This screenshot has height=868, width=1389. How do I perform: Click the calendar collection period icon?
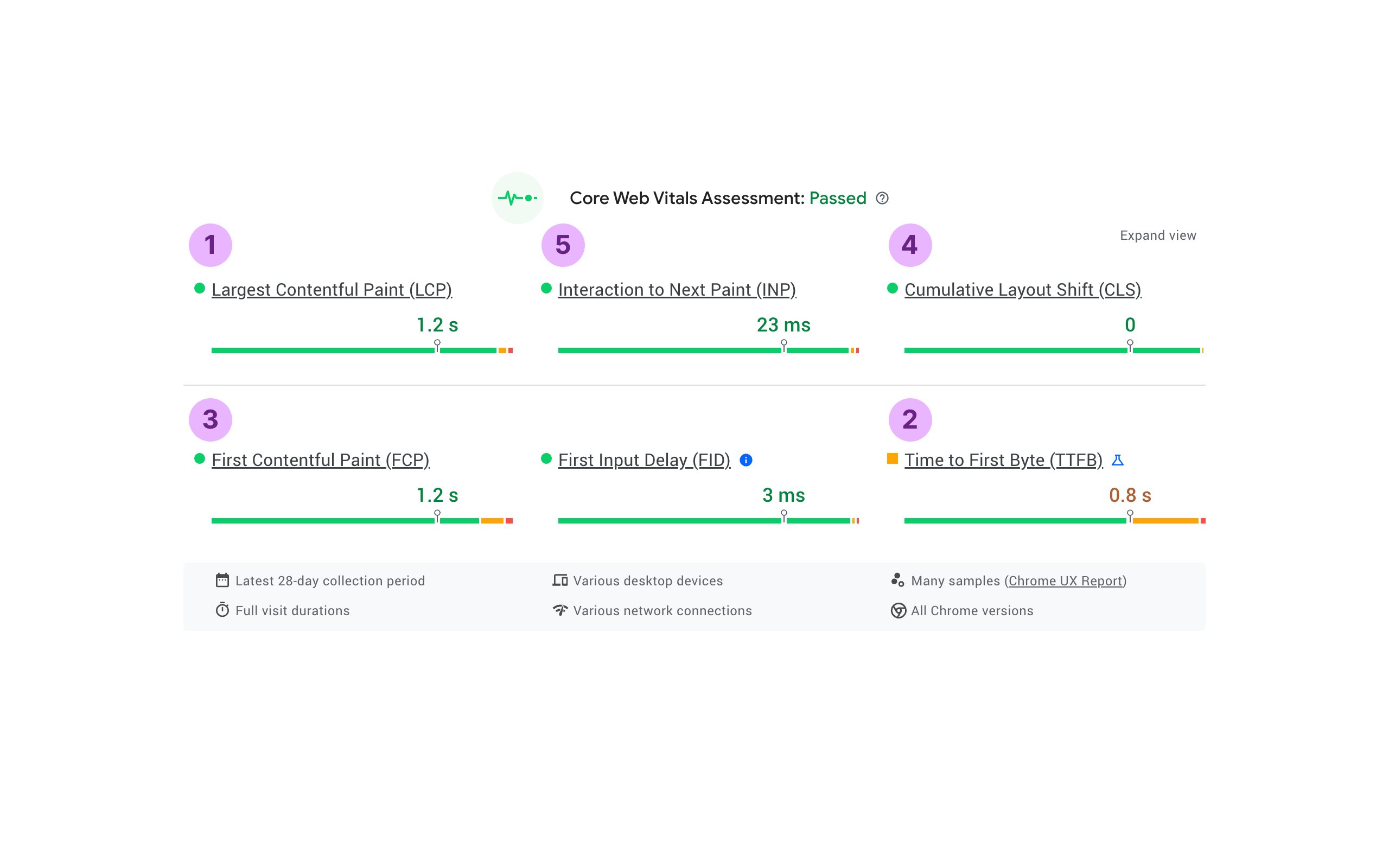[222, 580]
